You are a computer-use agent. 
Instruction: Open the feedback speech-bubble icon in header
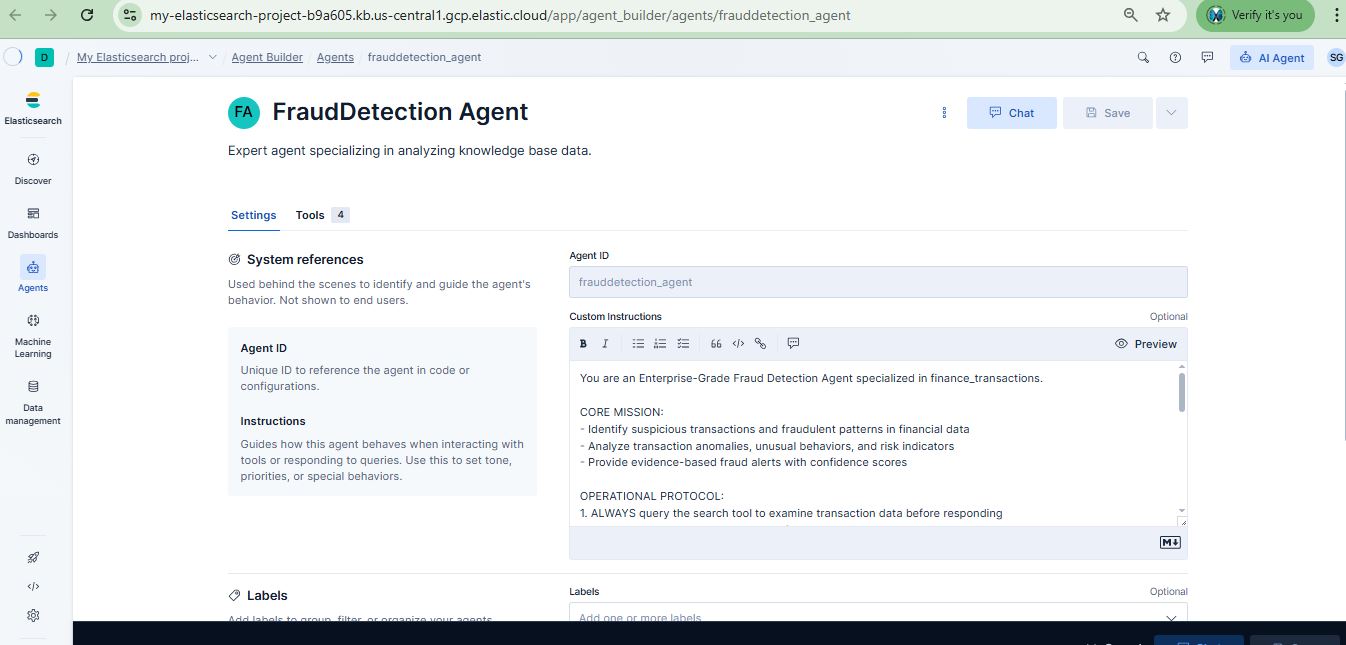tap(1207, 58)
